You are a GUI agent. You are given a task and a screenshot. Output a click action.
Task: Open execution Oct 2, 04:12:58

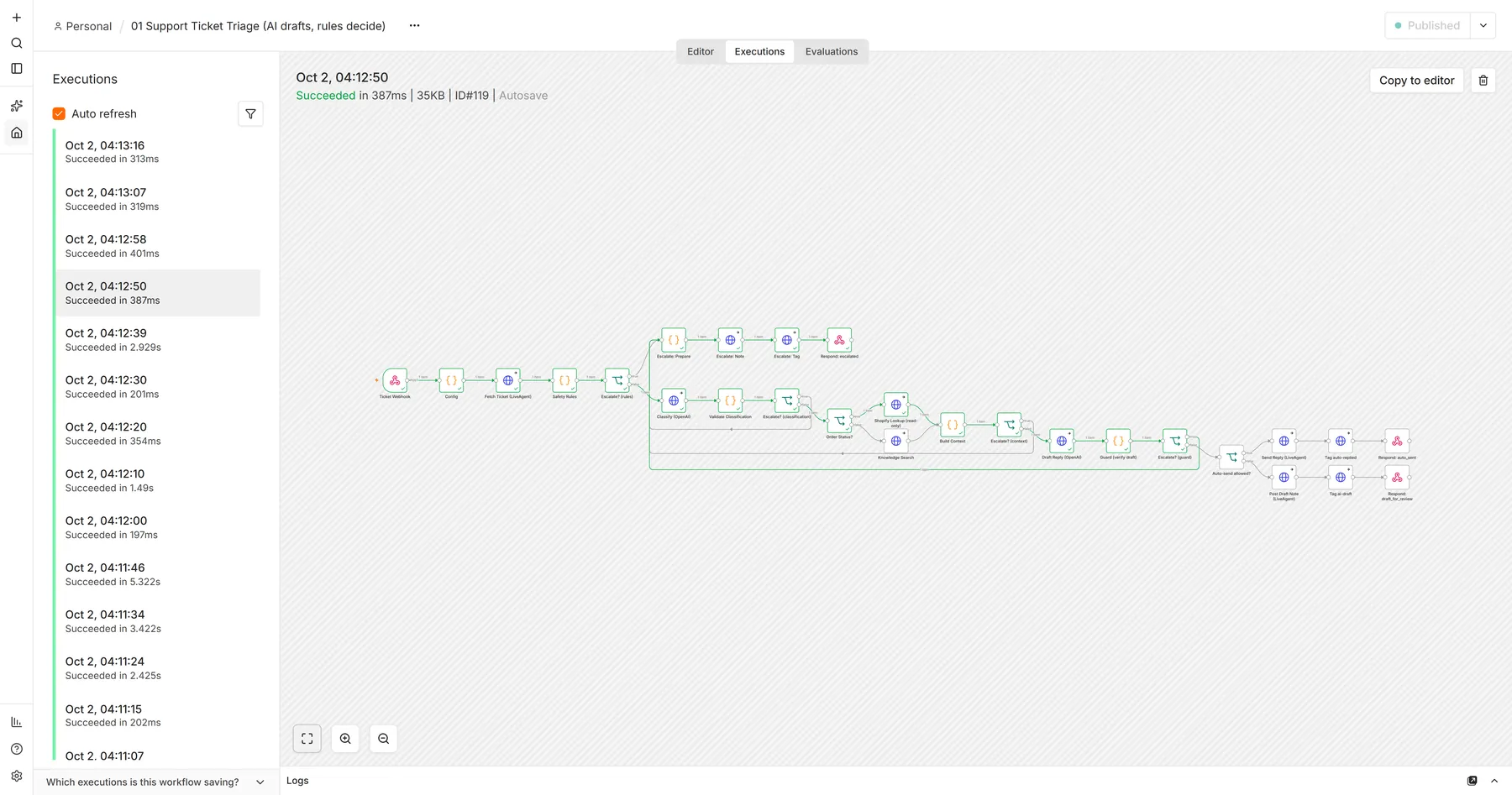(158, 246)
